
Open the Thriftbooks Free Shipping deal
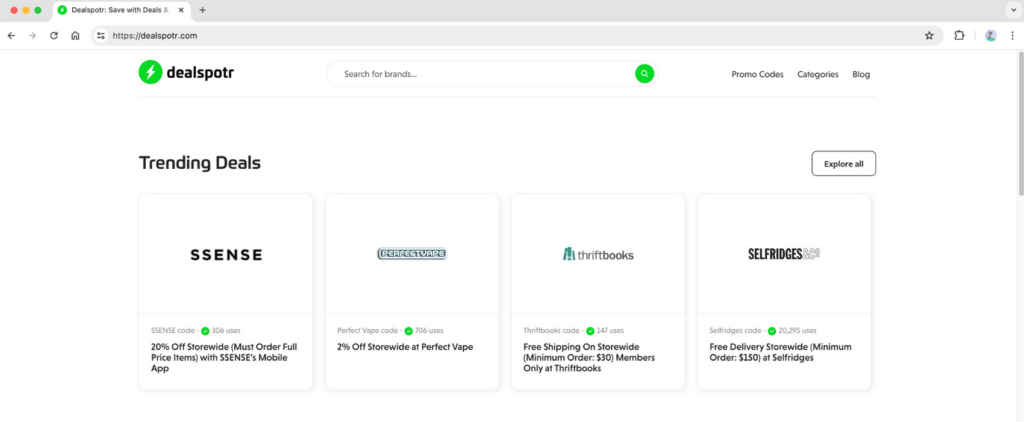point(589,358)
